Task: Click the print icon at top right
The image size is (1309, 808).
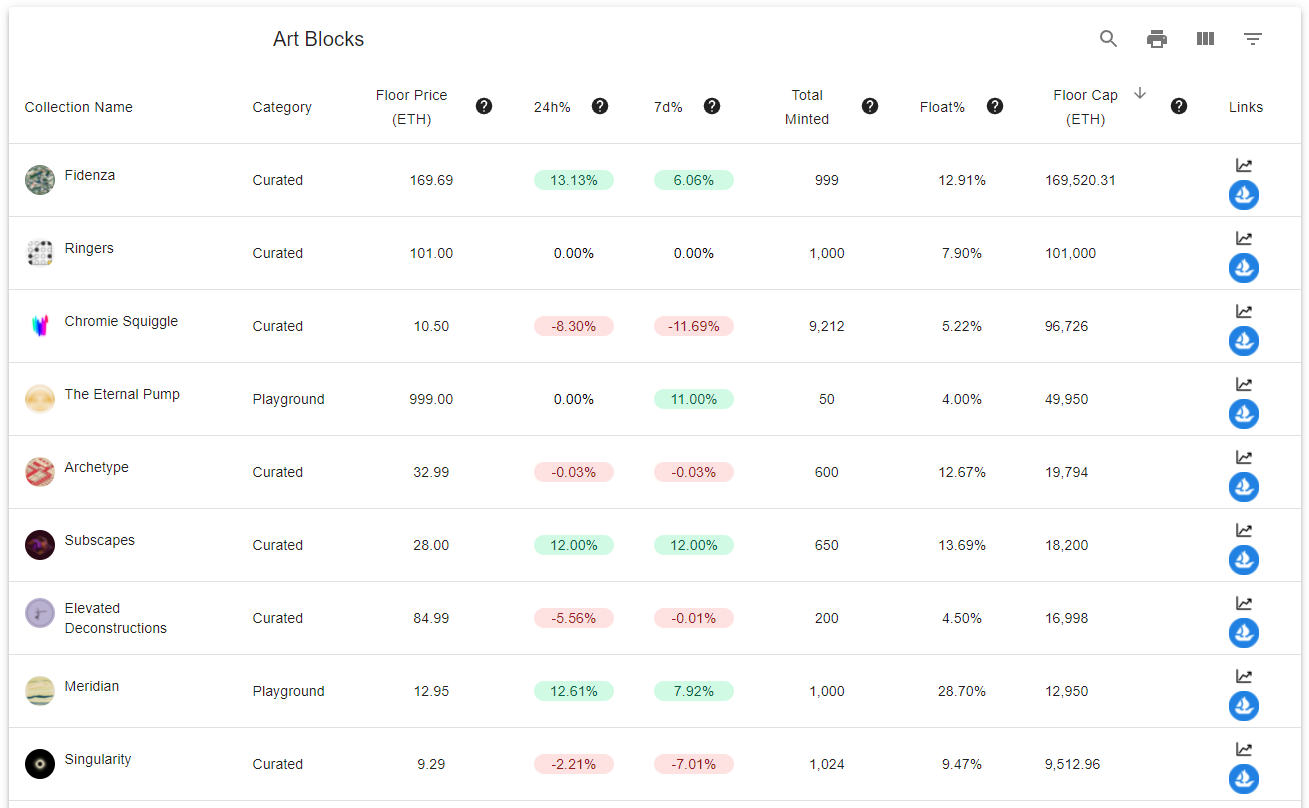Action: 1156,38
